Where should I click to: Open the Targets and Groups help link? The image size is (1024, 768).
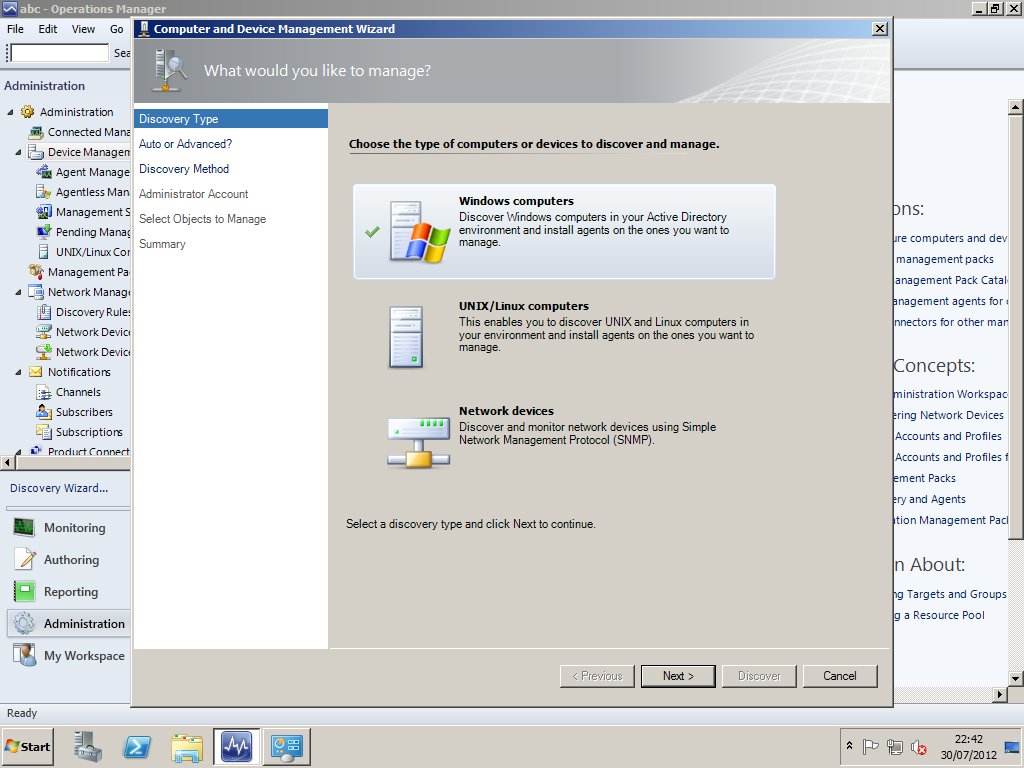point(951,594)
